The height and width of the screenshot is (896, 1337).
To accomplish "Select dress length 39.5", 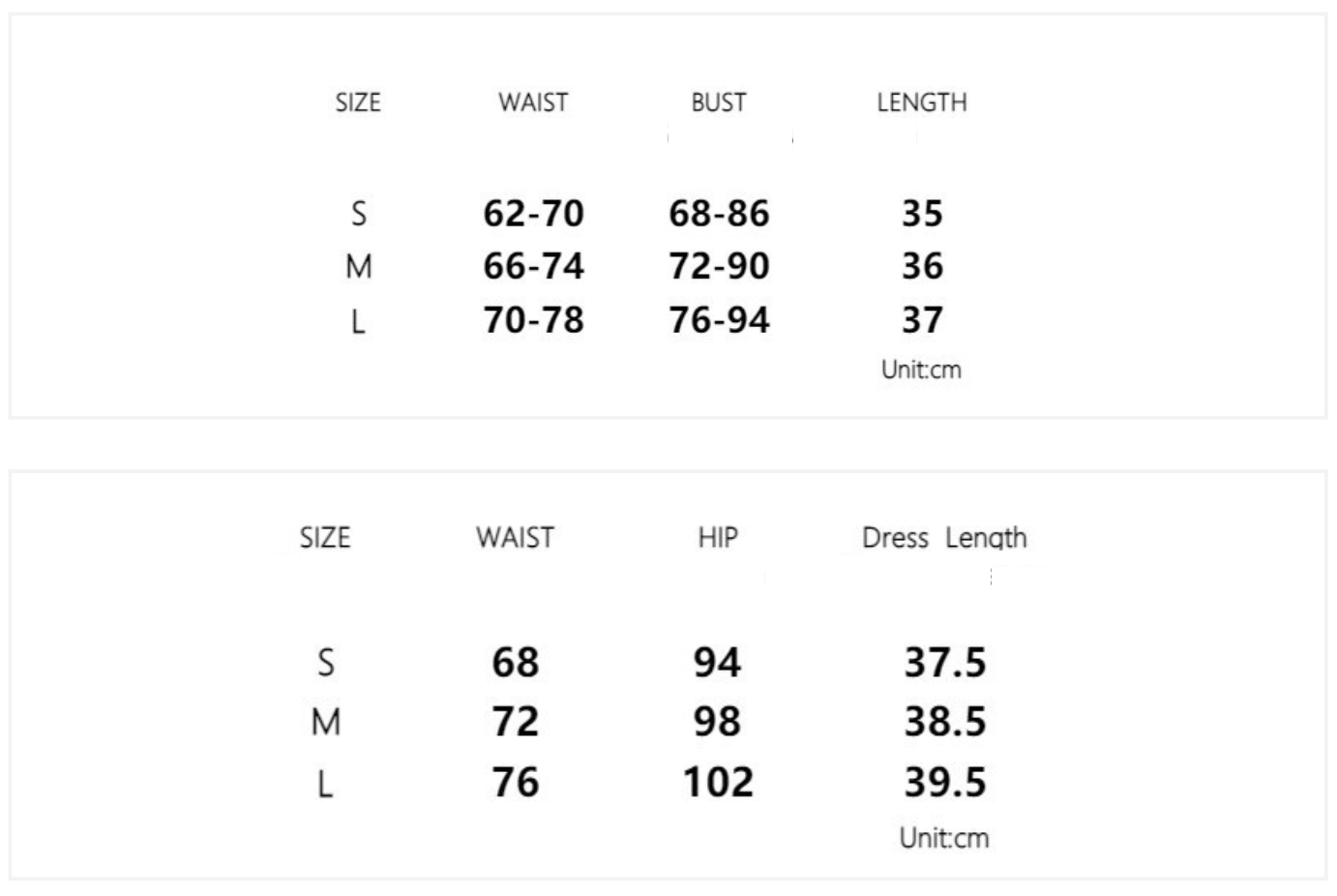I will click(944, 782).
